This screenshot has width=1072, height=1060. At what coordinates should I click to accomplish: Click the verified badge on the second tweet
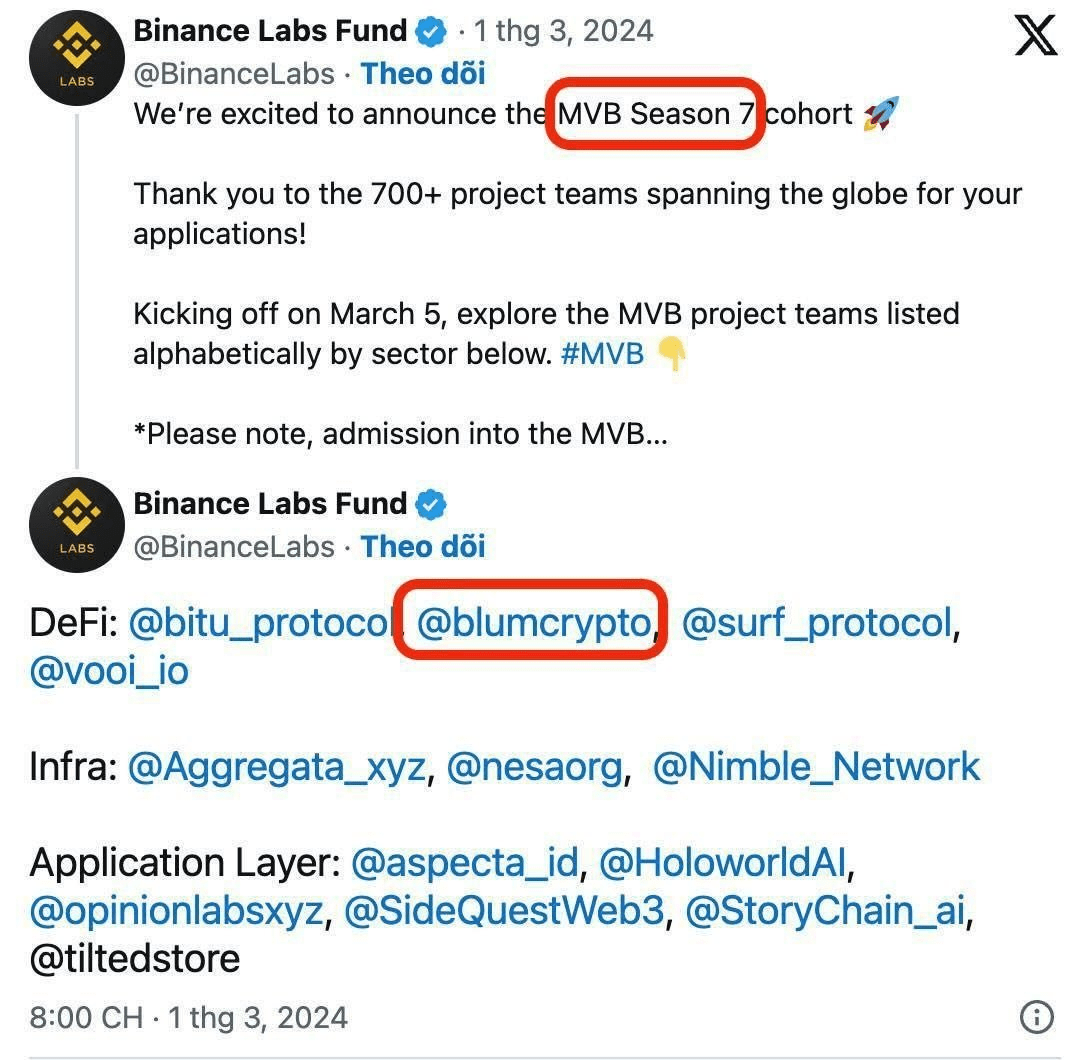click(x=431, y=504)
